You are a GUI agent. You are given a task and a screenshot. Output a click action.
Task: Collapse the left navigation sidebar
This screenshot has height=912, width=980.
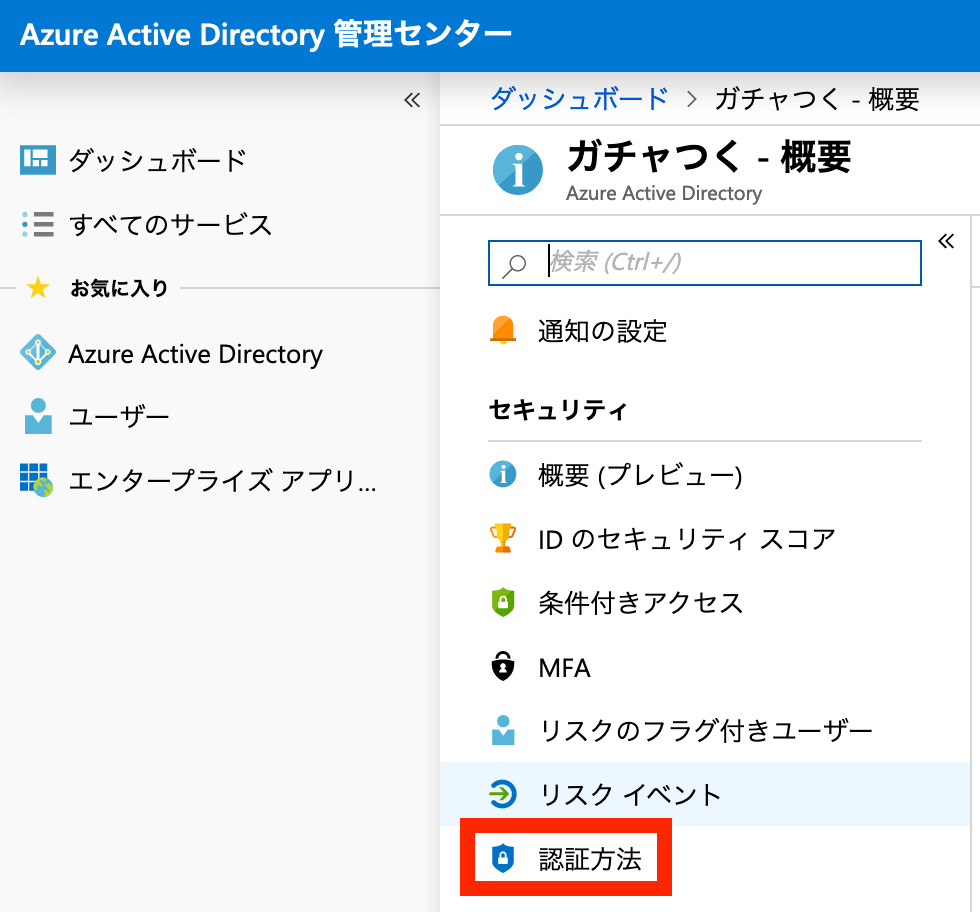click(412, 100)
